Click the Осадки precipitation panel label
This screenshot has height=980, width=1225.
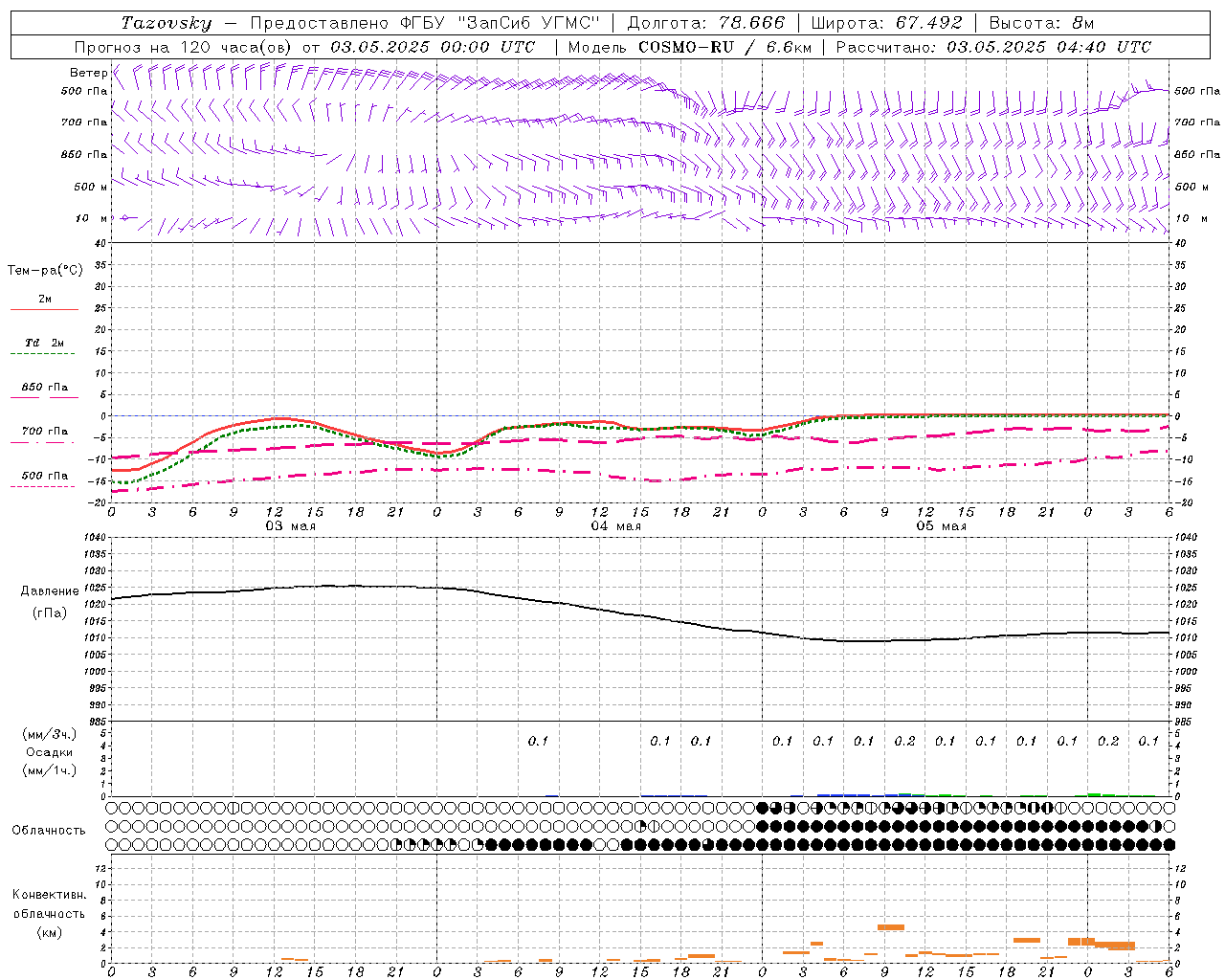[50, 752]
